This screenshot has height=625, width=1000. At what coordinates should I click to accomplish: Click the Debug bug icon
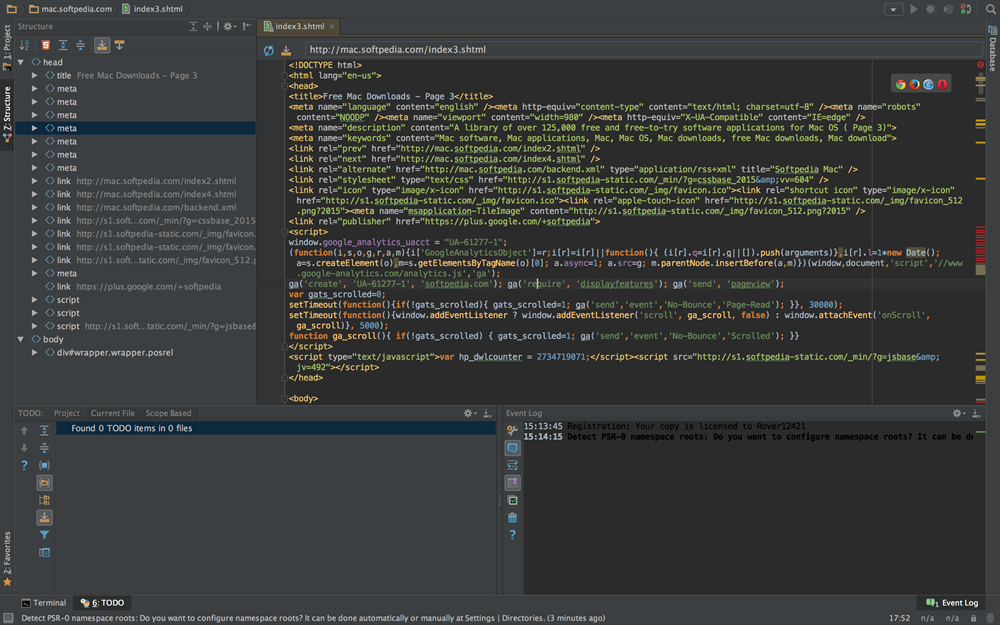coord(930,9)
